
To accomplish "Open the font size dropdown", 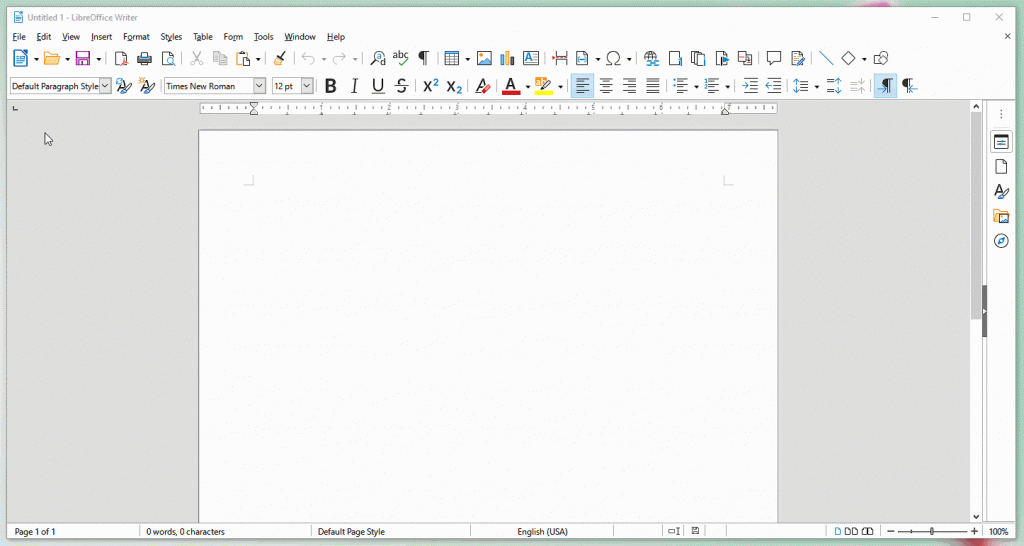I will click(x=306, y=86).
